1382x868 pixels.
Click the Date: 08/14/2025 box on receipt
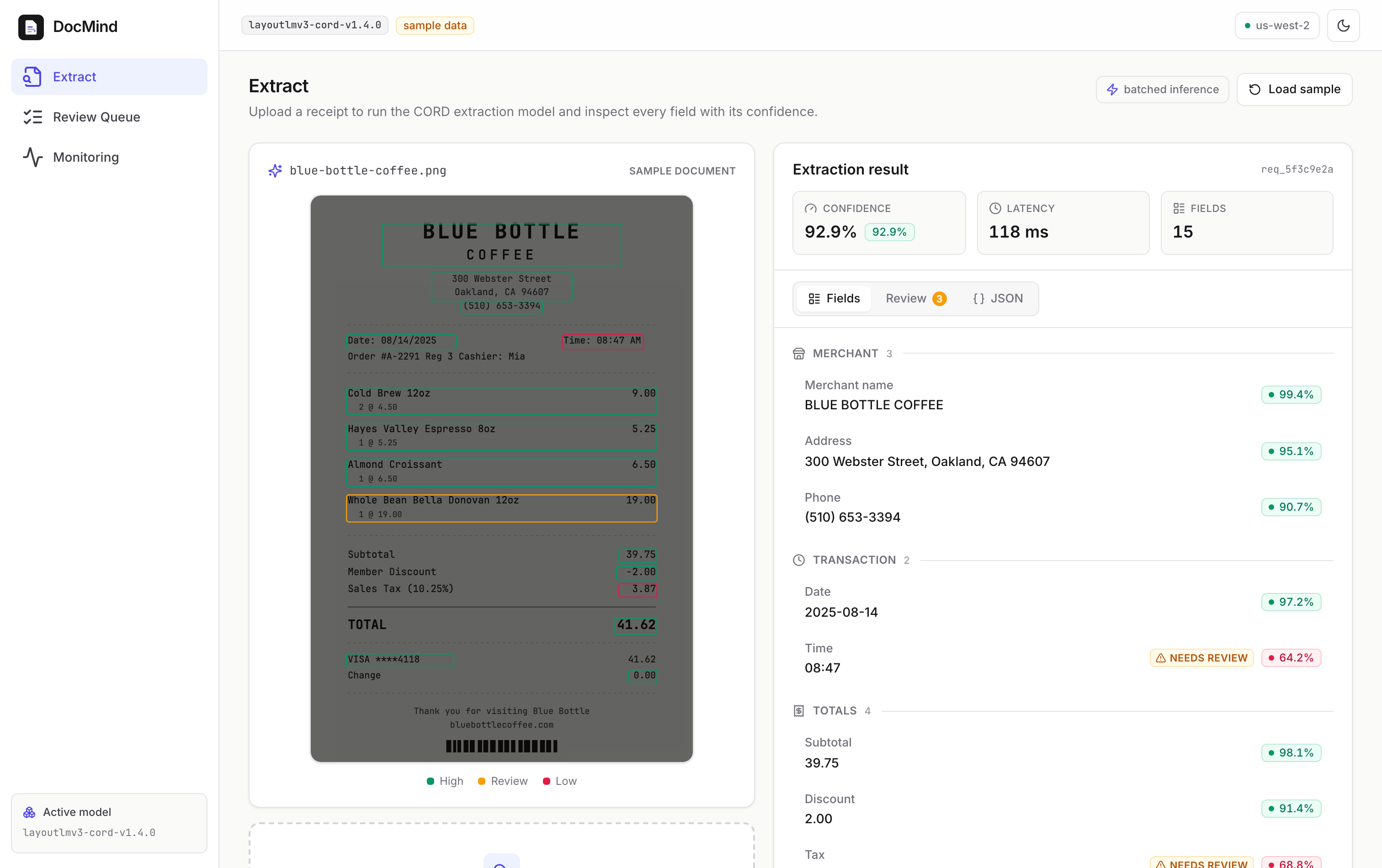(401, 341)
